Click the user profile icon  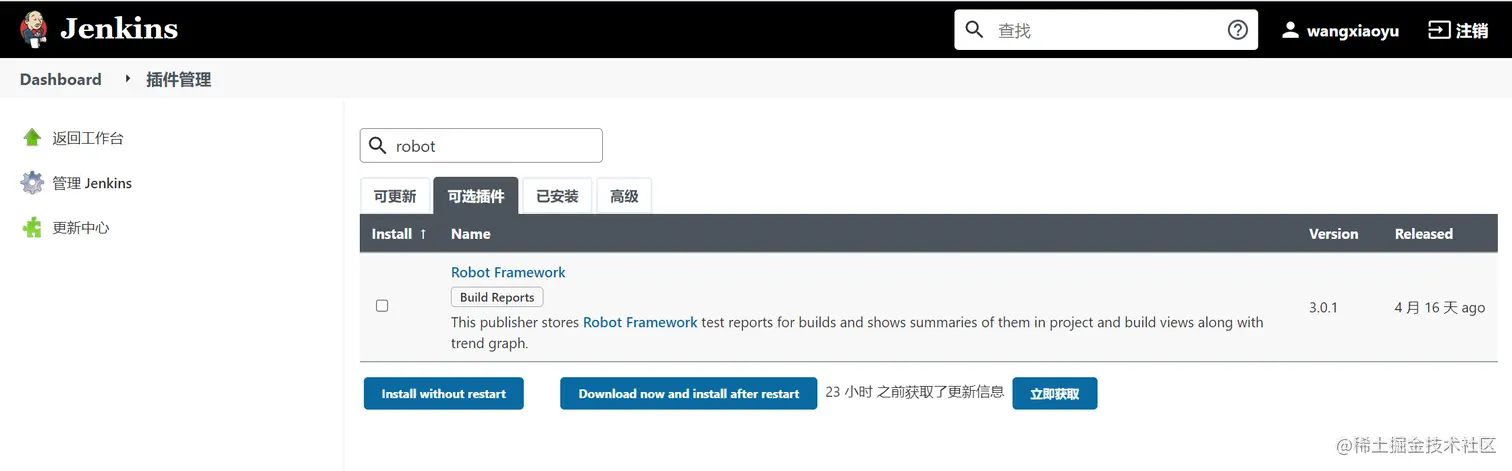point(1291,30)
